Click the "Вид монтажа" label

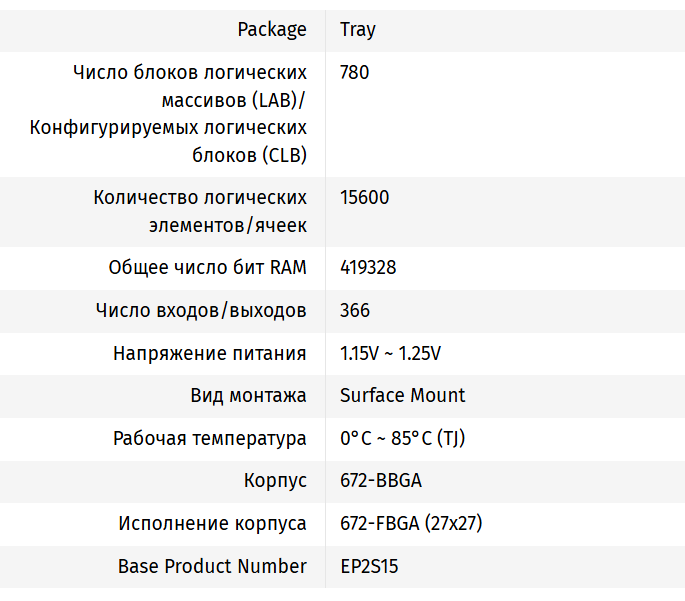pyautogui.click(x=248, y=395)
